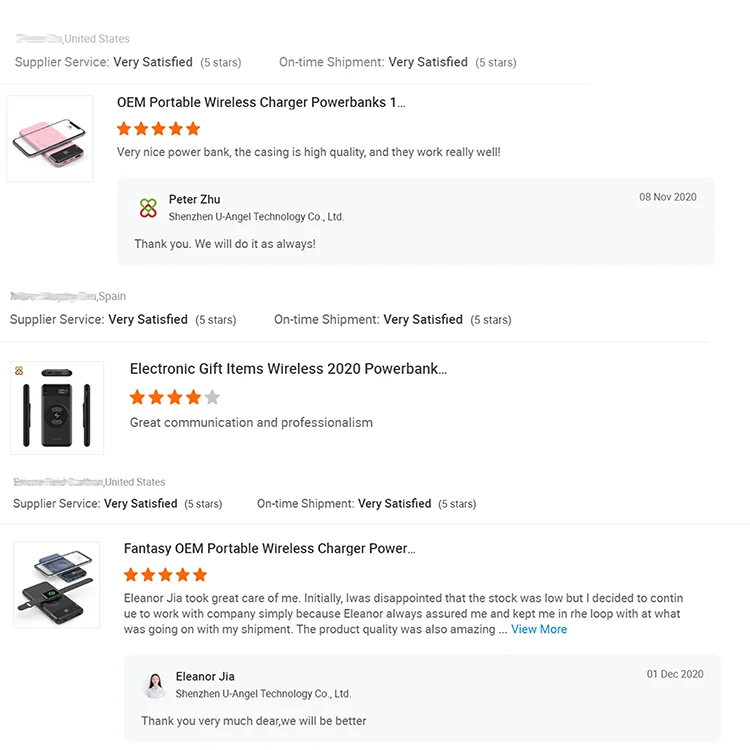Screen dimensions: 750x750
Task: Click Shenzhen U-Angel Technology under Peter Zhu
Action: point(256,217)
